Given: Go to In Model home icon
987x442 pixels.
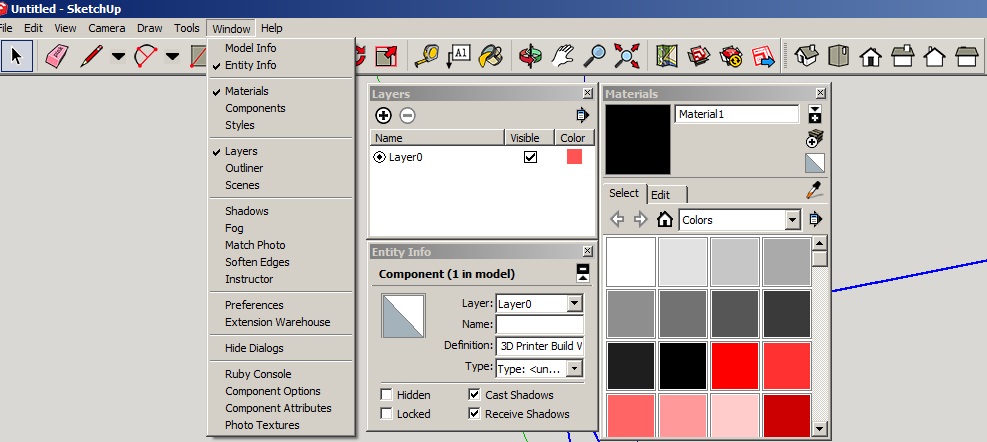Looking at the screenshot, I should tap(665, 219).
